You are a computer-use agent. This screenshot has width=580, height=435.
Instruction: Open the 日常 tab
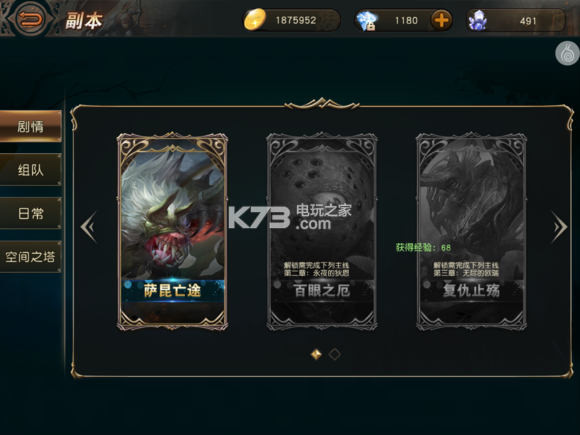(30, 213)
